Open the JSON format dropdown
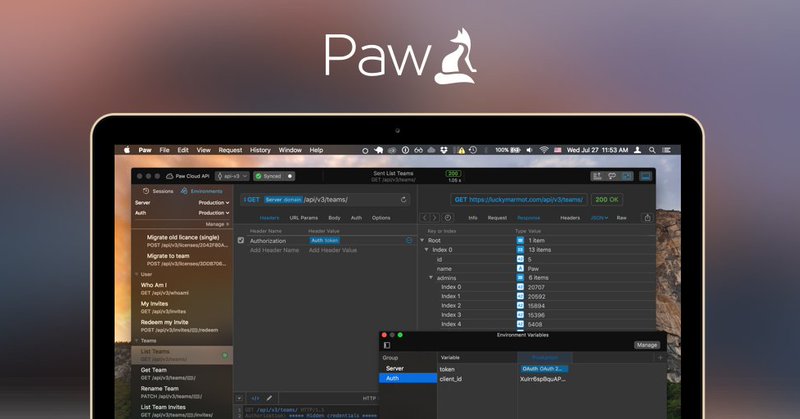Screen dimensions: 800x419 click(599, 218)
